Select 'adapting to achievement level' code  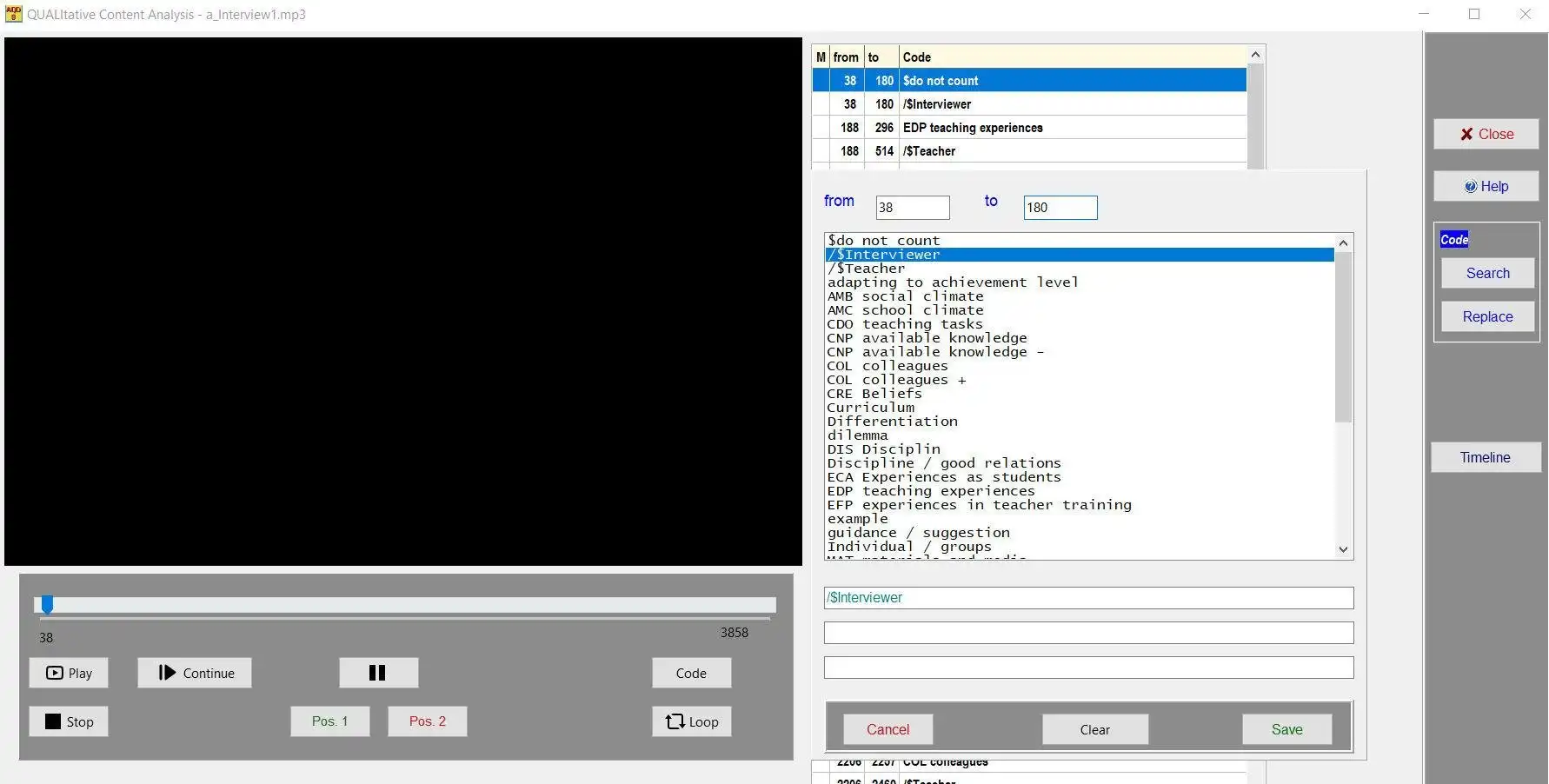point(1080,282)
